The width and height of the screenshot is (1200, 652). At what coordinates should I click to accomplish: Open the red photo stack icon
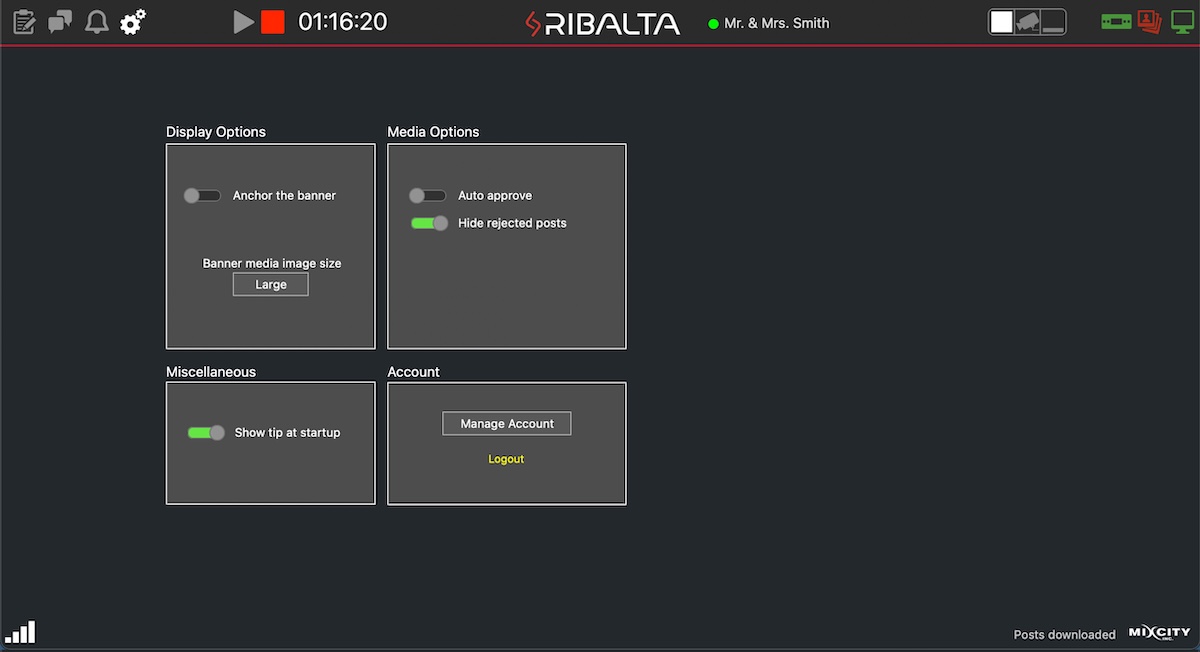(x=1148, y=21)
